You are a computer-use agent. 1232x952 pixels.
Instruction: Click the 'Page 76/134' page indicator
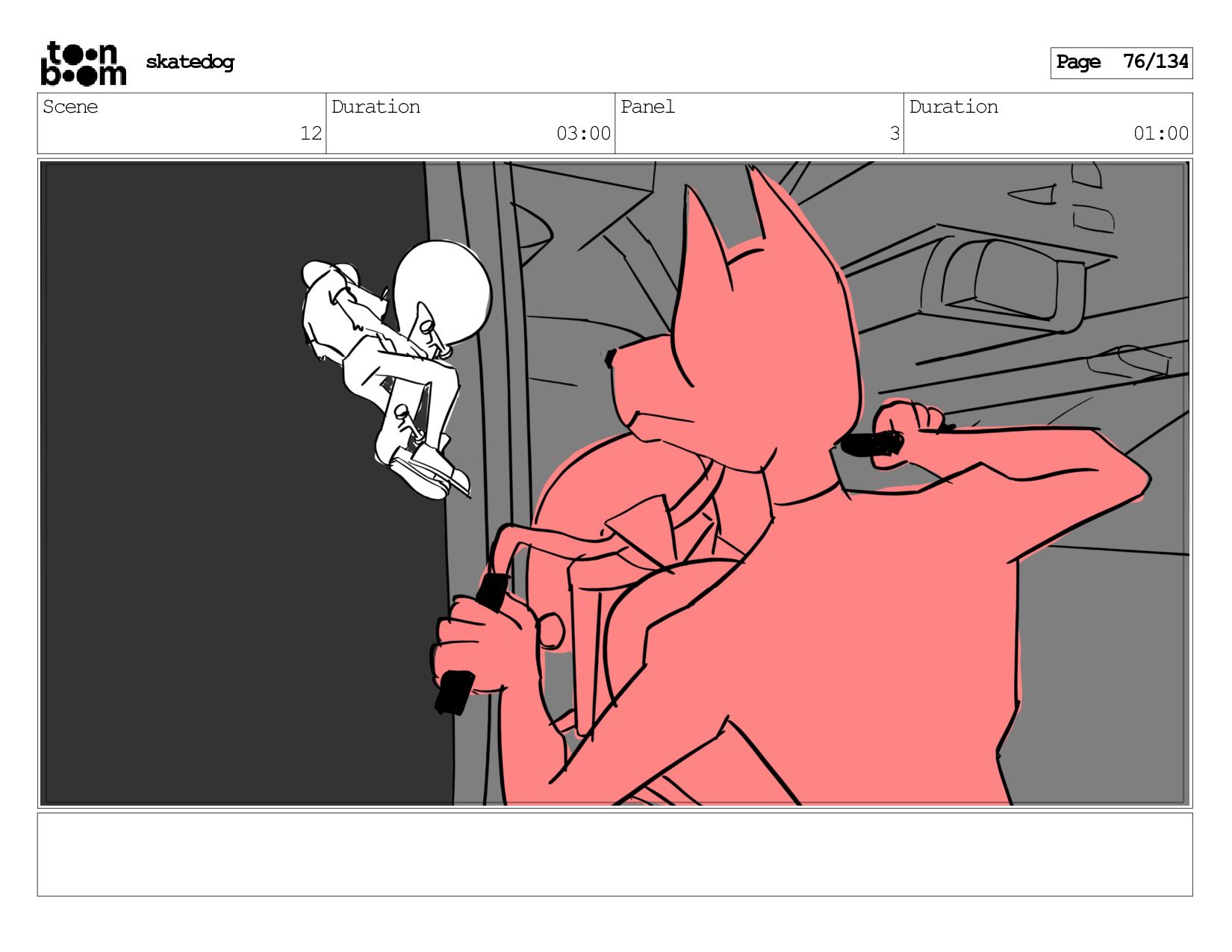coord(1121,63)
